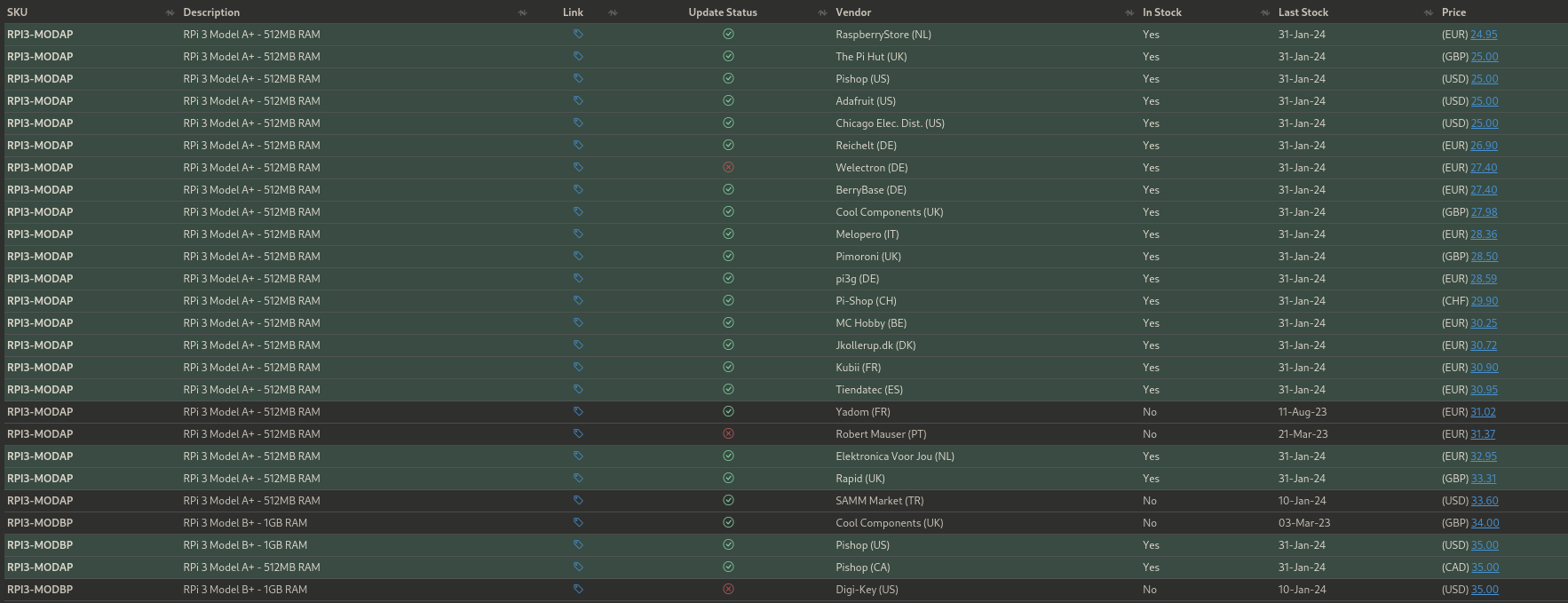Click red failed status icon for Robert Mauser (PT)

(x=728, y=433)
